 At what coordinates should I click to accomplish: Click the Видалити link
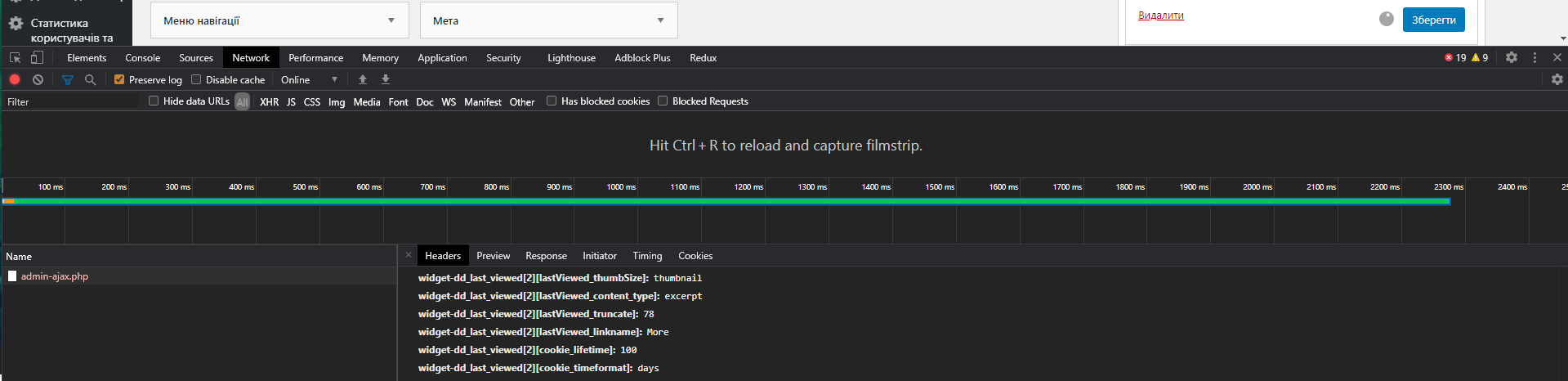click(x=1161, y=16)
